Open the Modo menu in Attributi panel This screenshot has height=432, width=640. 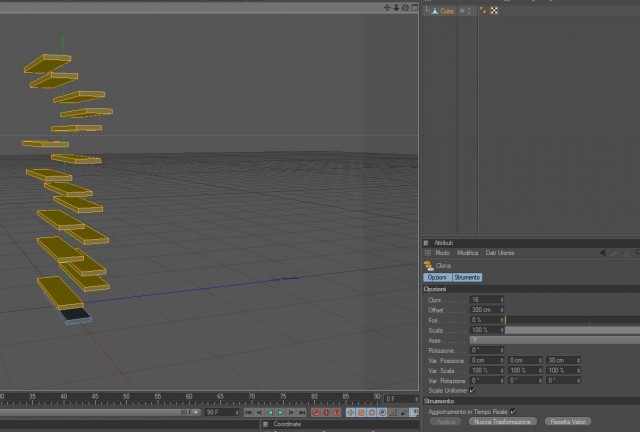442,253
